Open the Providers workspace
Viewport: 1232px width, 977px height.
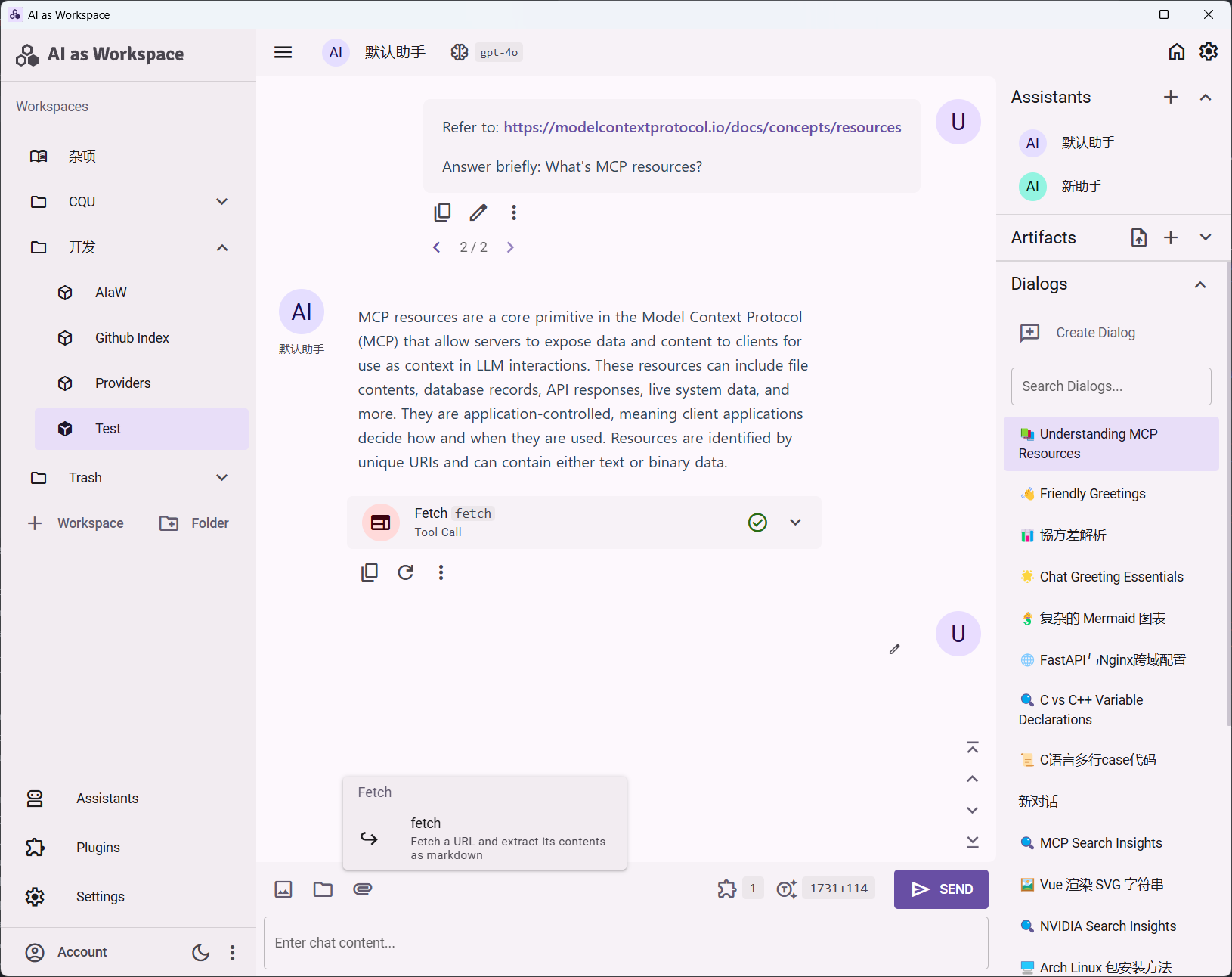pyautogui.click(x=142, y=383)
